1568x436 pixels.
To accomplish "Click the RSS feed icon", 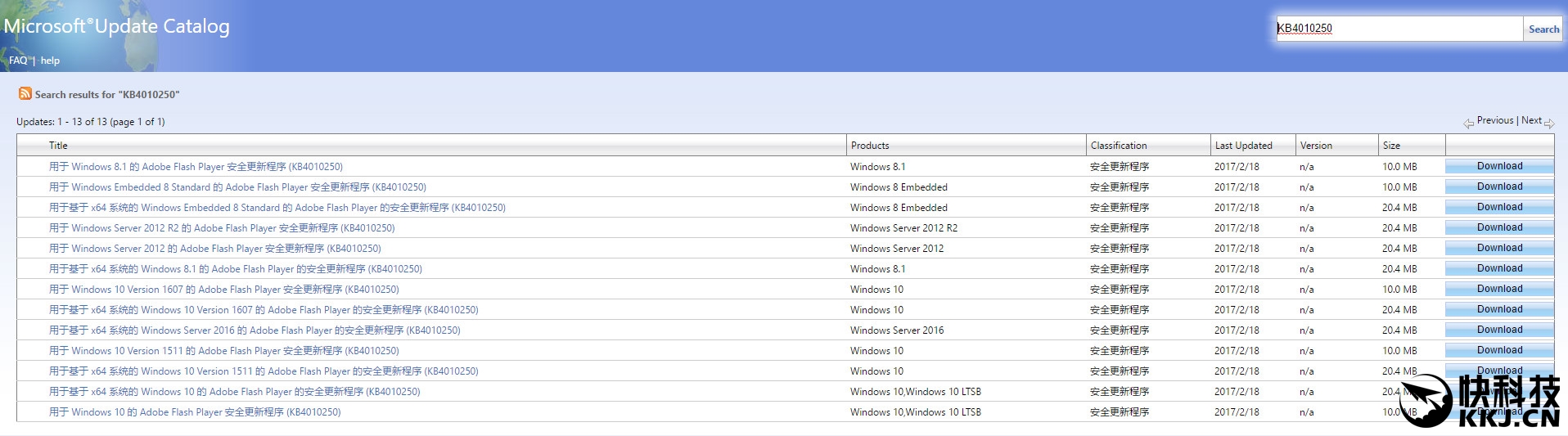I will [25, 94].
